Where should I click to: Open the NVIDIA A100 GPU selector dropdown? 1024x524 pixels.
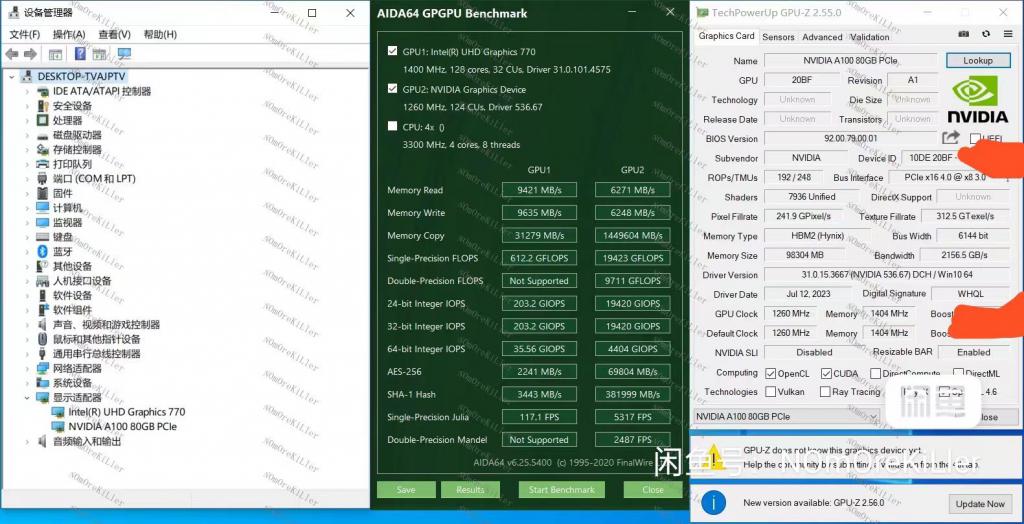[x=785, y=416]
